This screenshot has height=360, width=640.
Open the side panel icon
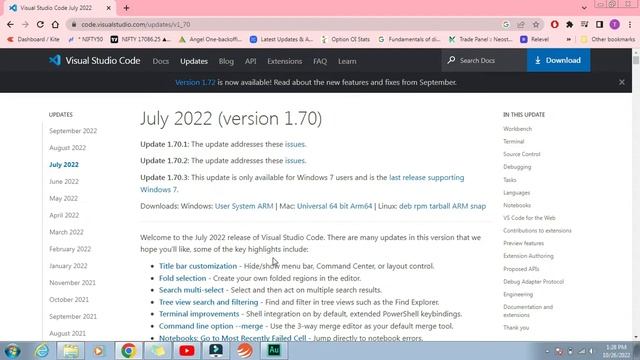pos(599,24)
